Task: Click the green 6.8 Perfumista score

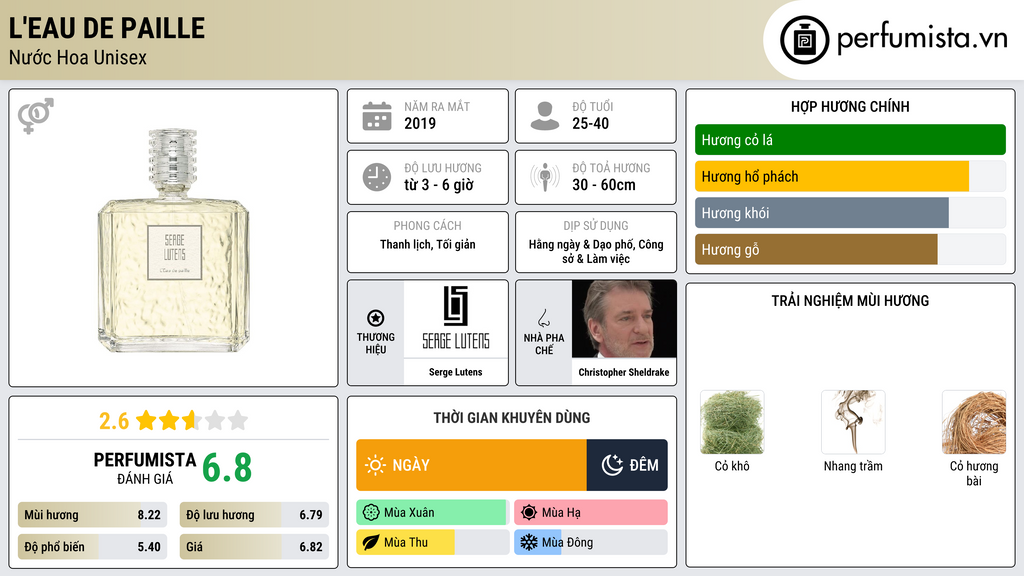Action: tap(227, 468)
